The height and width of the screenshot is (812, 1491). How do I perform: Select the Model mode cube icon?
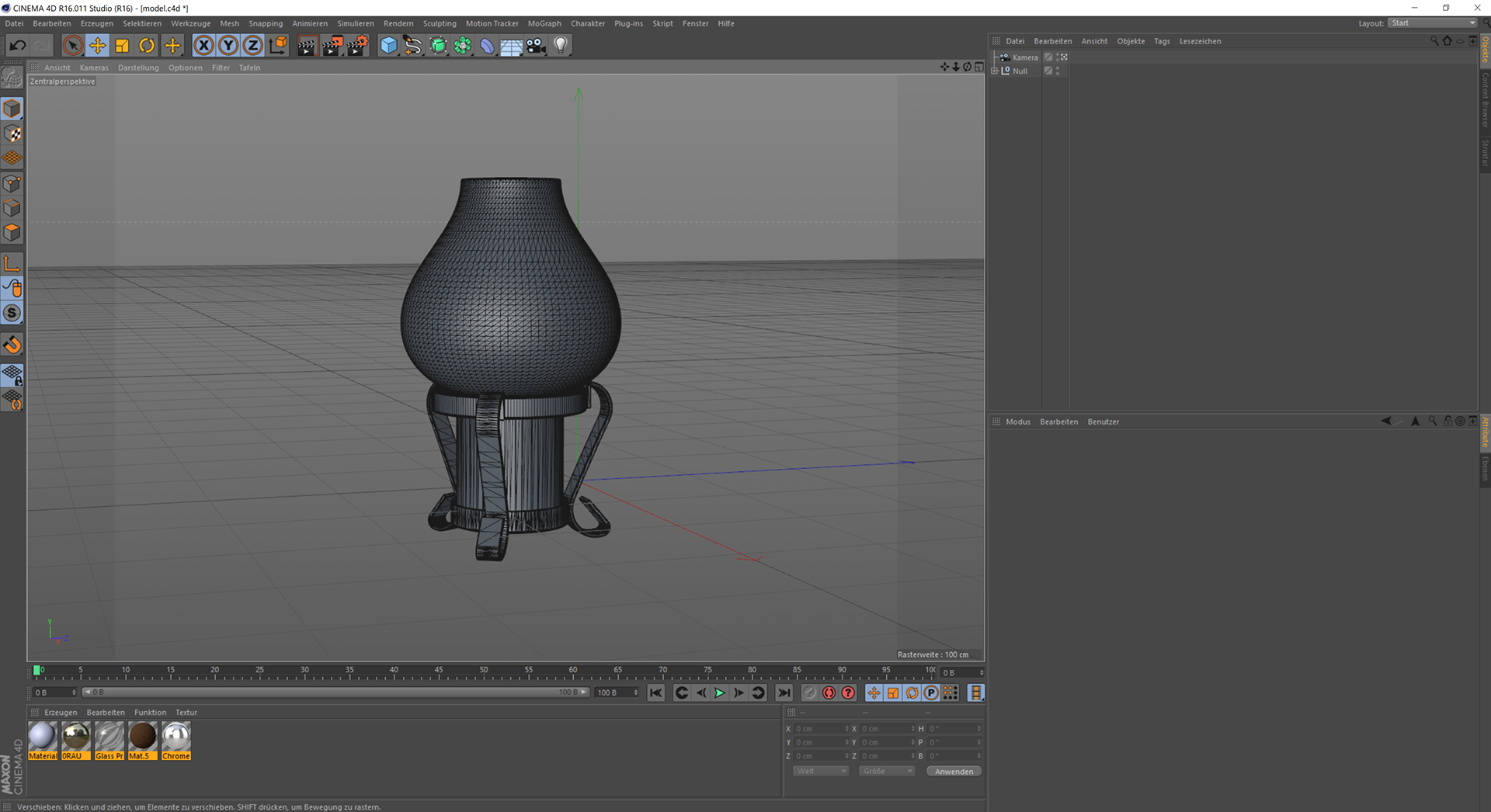[x=12, y=109]
